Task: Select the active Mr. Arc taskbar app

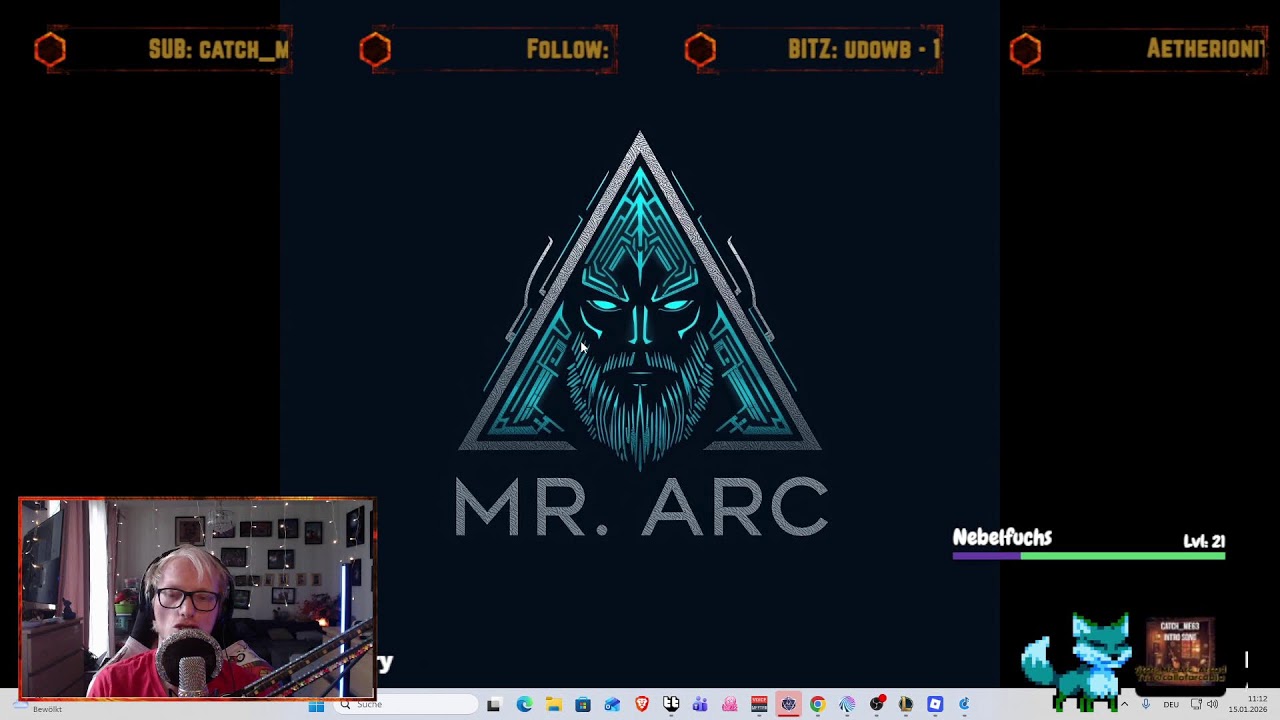Action: (788, 705)
